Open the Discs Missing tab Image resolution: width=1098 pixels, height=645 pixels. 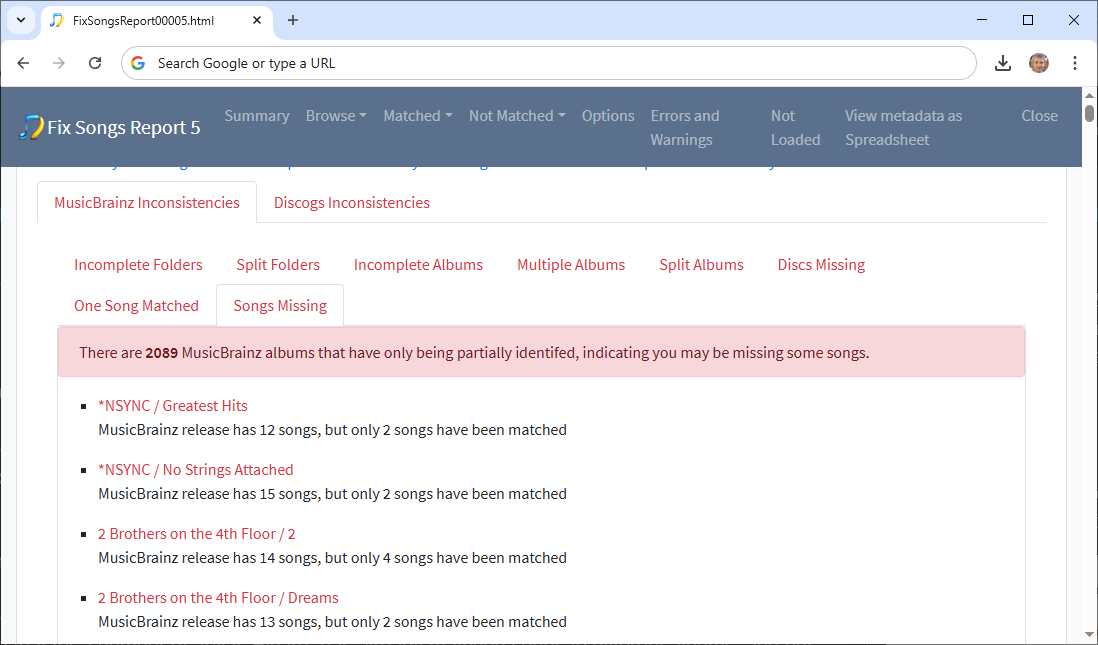[821, 265]
